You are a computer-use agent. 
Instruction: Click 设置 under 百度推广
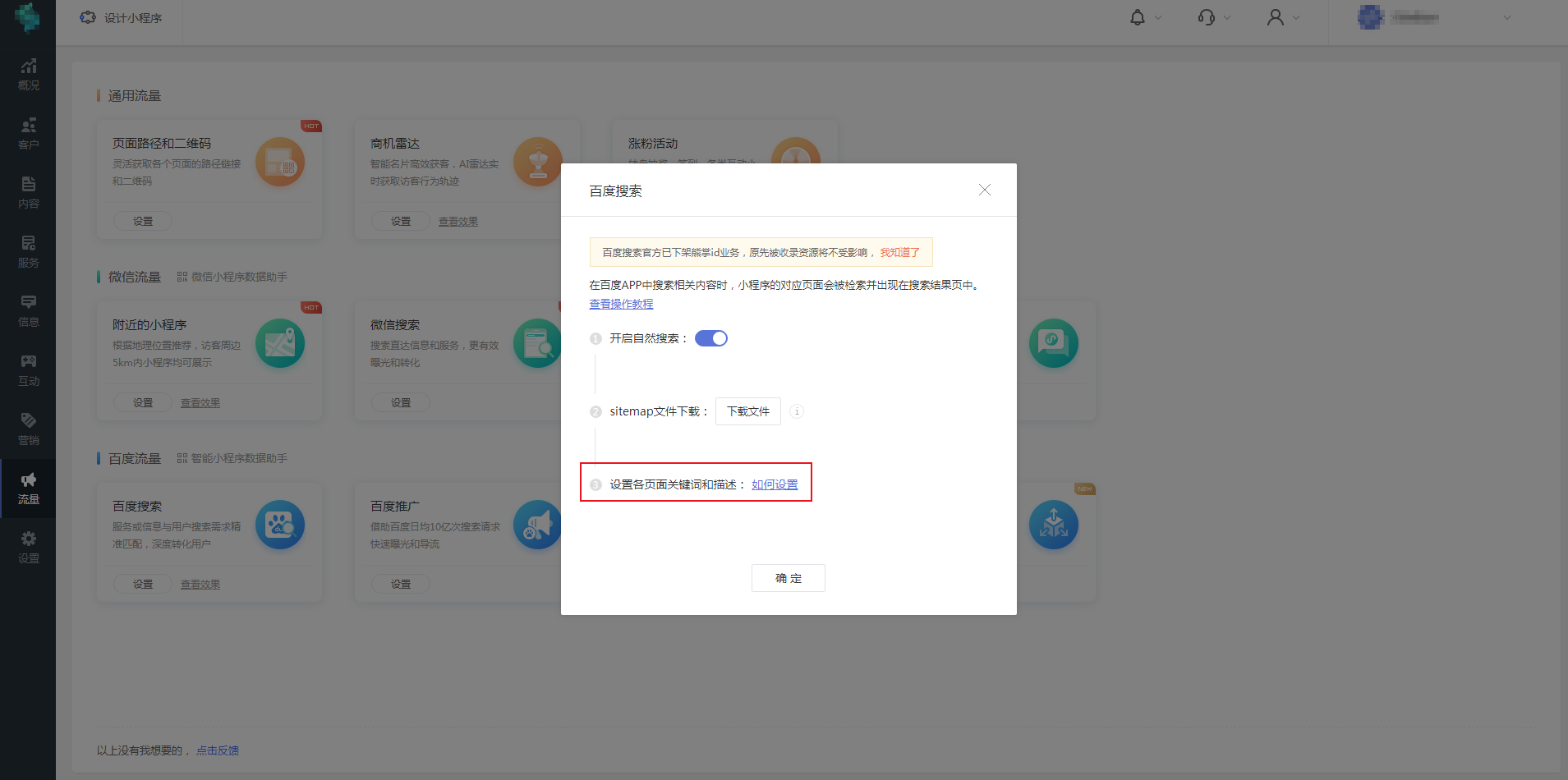tap(401, 584)
